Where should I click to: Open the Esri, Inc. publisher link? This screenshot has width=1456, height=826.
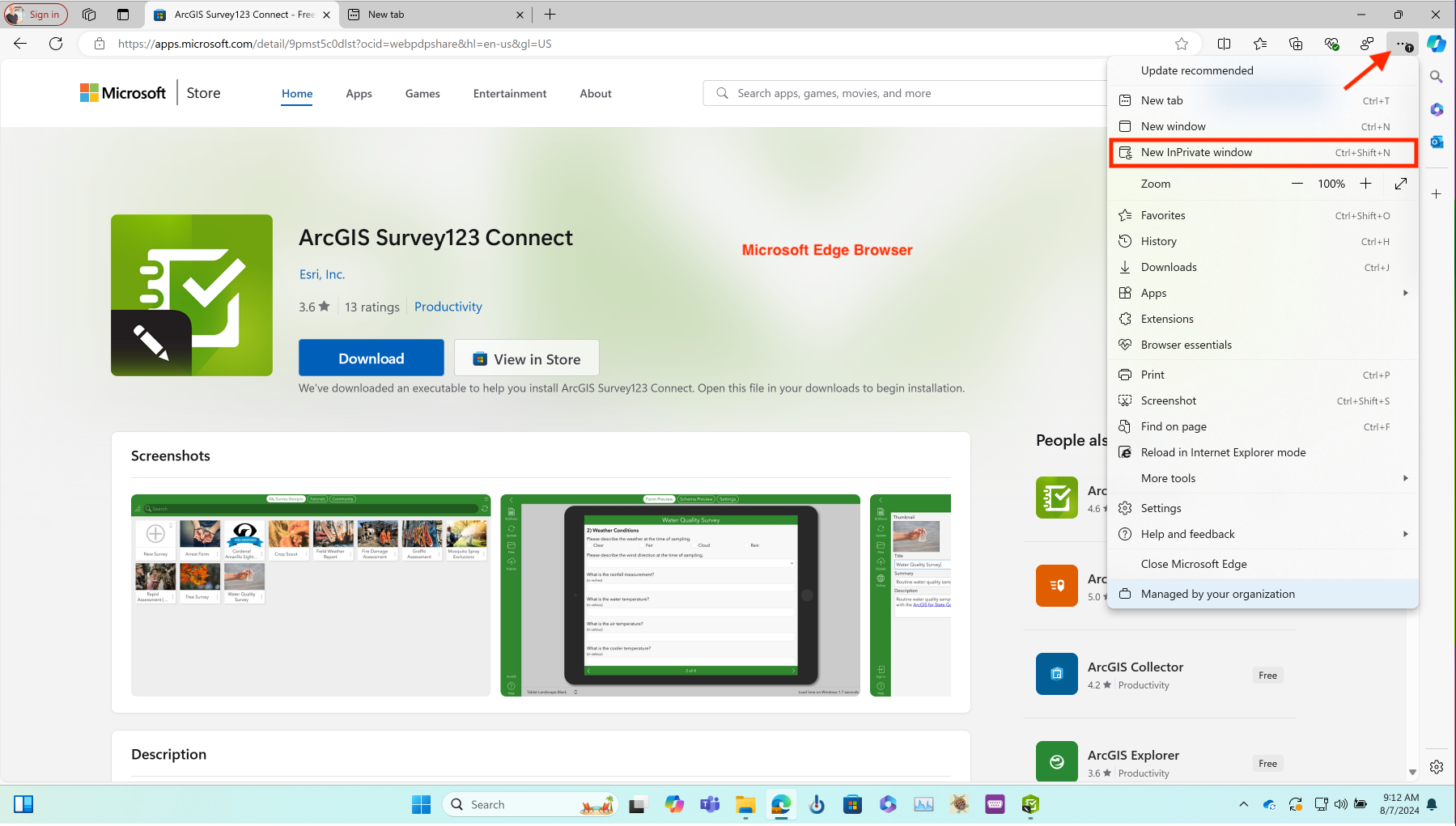coord(322,274)
